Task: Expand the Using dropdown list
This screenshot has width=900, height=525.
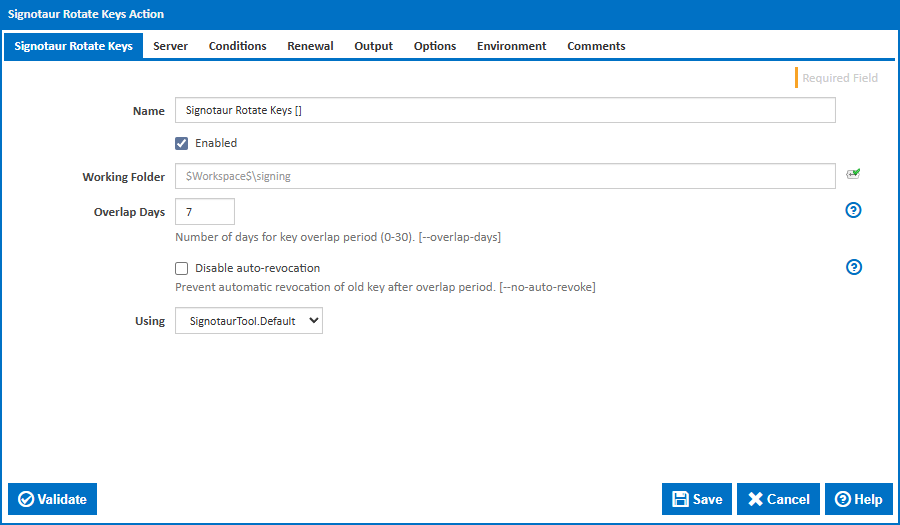Action: point(249,321)
